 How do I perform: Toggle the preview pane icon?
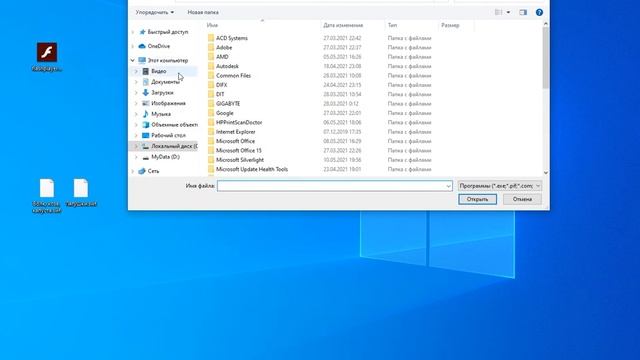tap(523, 12)
